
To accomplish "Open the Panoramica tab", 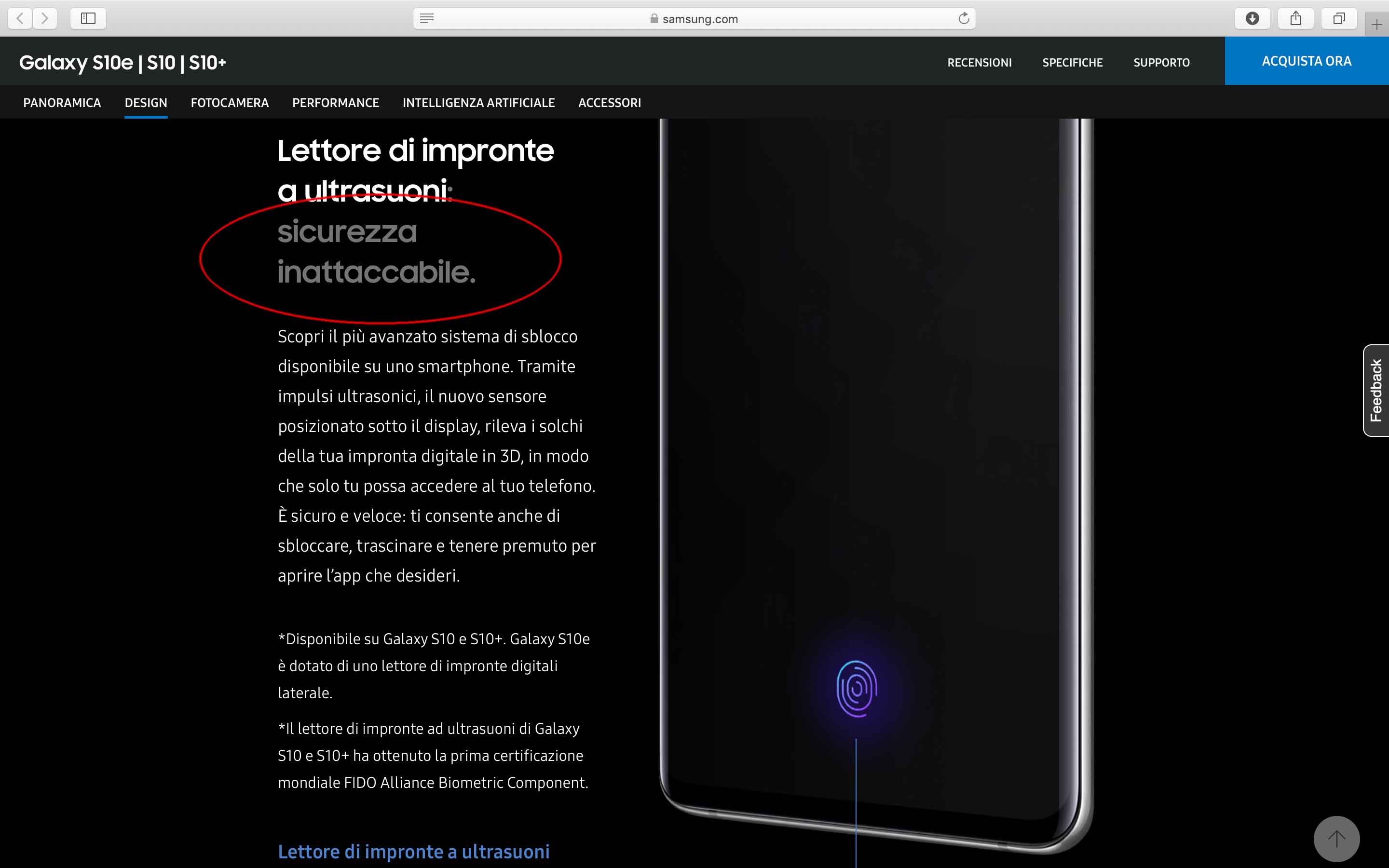I will pos(62,103).
